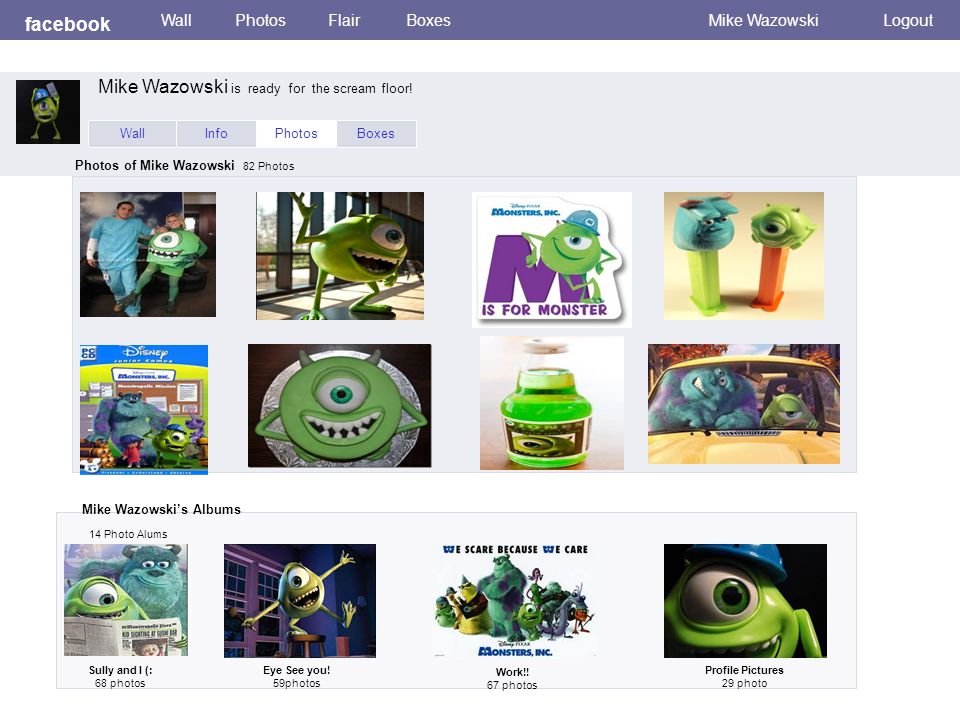Screen dimensions: 960x720
Task: Open Wall in the top navigation bar
Action: coord(176,20)
